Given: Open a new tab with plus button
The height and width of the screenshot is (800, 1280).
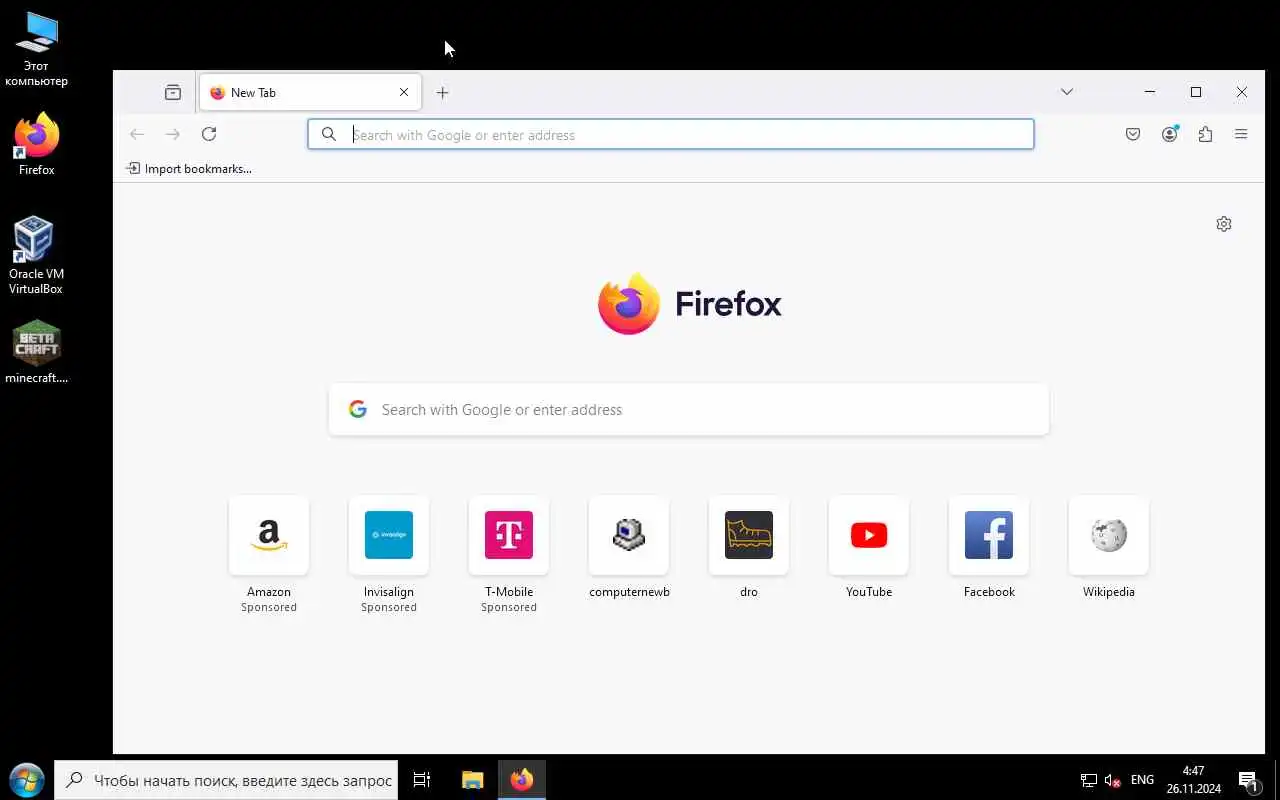Looking at the screenshot, I should pyautogui.click(x=442, y=92).
